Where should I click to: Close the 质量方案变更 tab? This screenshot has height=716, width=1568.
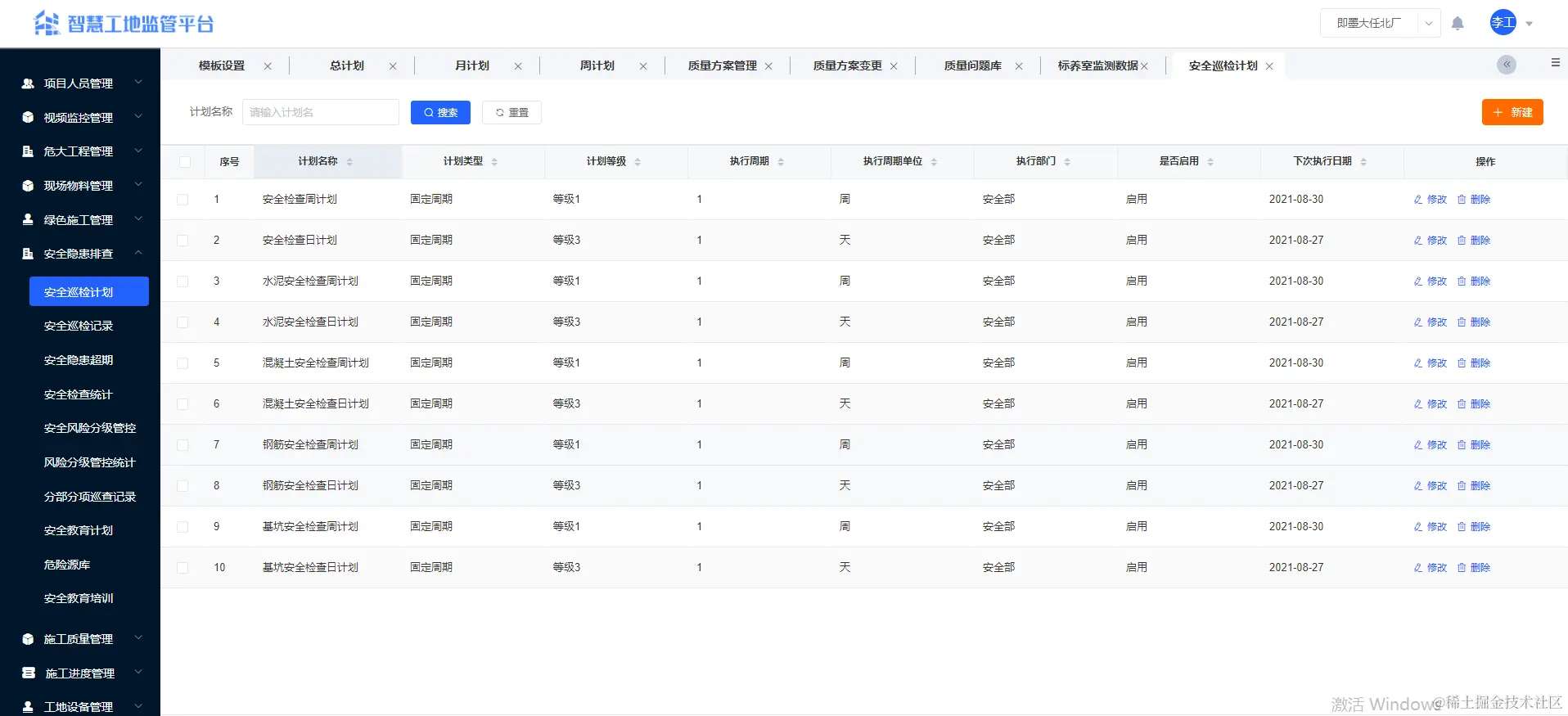(894, 66)
